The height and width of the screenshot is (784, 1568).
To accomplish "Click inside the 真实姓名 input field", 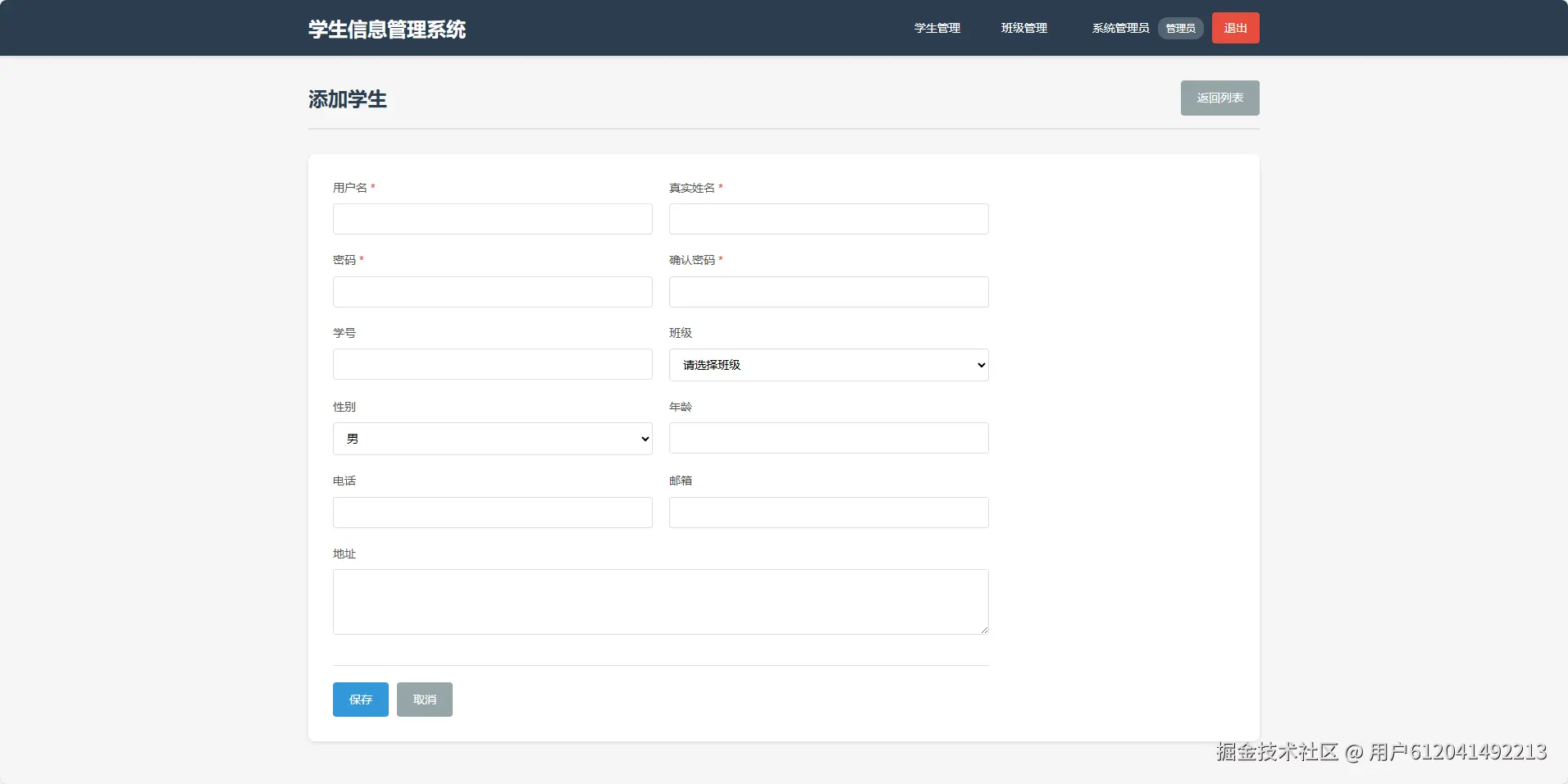I will point(827,218).
